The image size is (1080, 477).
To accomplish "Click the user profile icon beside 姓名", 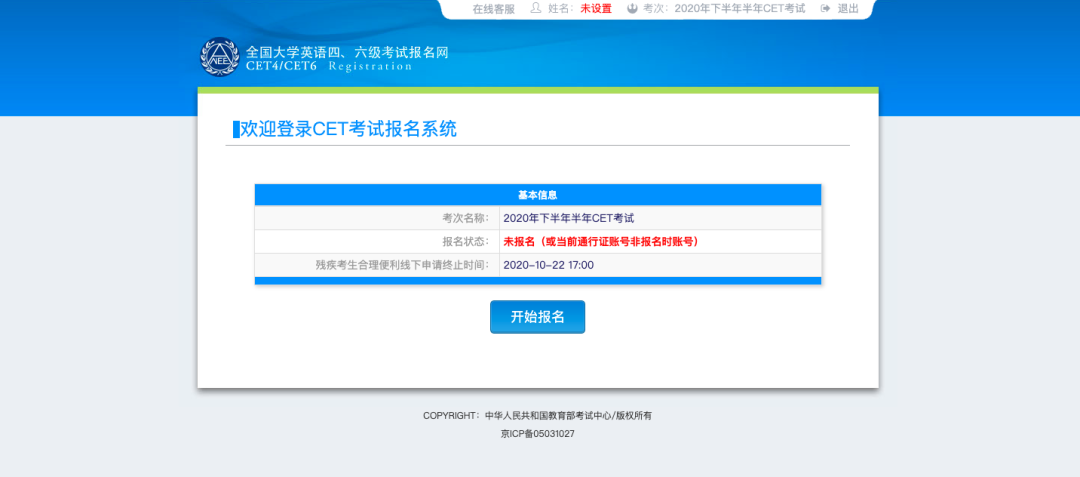I will tap(535, 8).
